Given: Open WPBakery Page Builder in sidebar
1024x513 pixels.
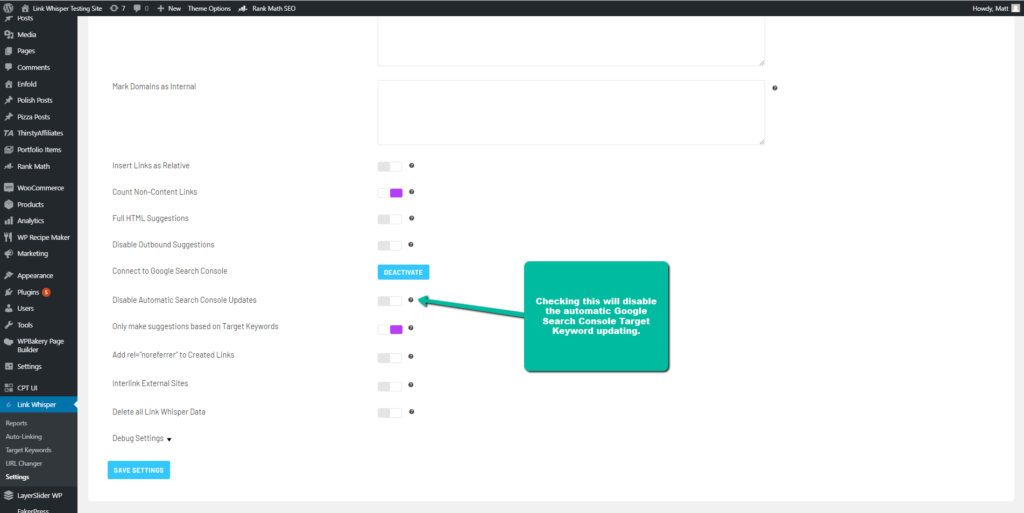Looking at the screenshot, I should (x=39, y=345).
